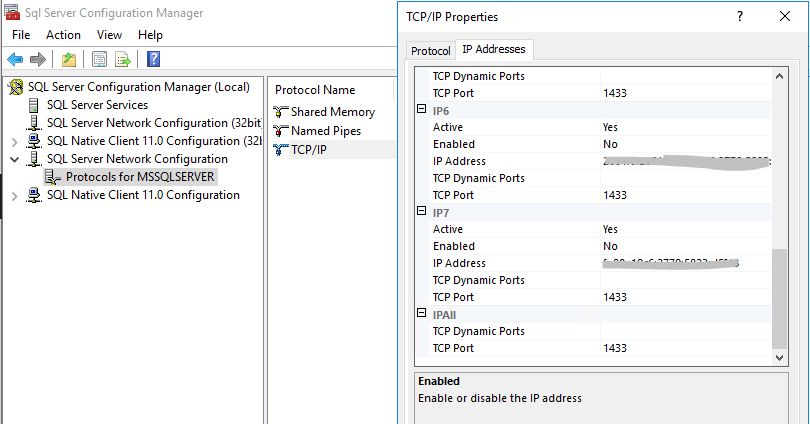Open the Help menu
The height and width of the screenshot is (424, 810).
click(x=150, y=35)
